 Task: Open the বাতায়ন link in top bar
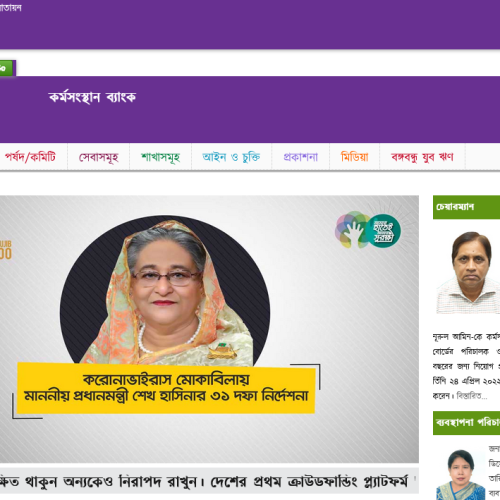pyautogui.click(x=11, y=8)
